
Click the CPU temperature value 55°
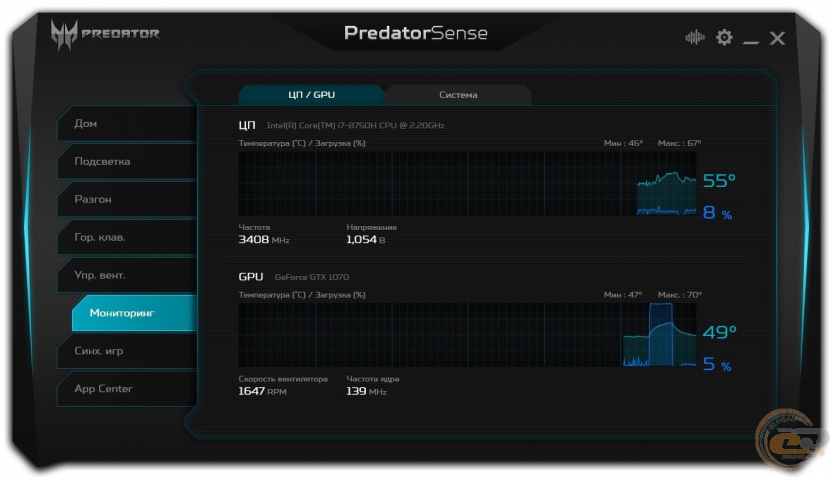point(719,181)
